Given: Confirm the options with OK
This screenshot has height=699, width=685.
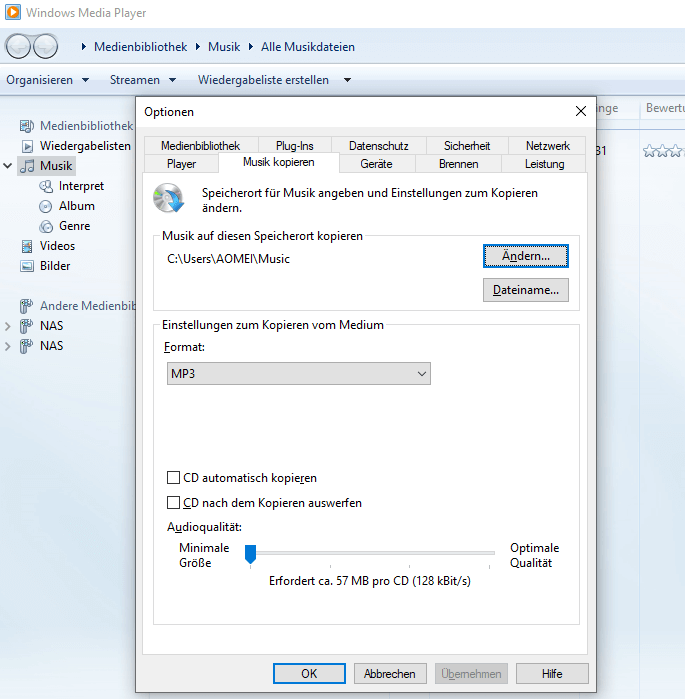Looking at the screenshot, I should point(309,674).
